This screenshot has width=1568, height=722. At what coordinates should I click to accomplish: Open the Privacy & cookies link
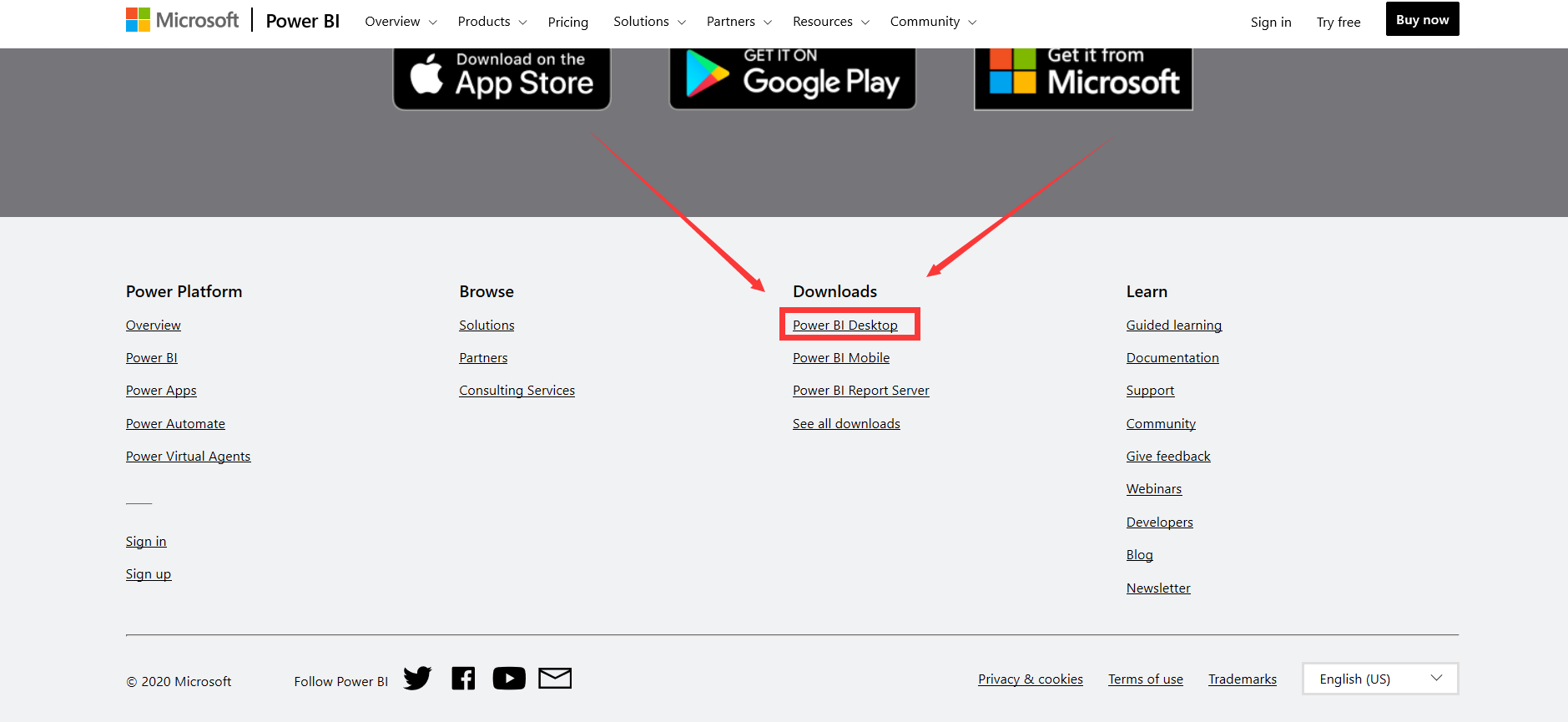1031,679
